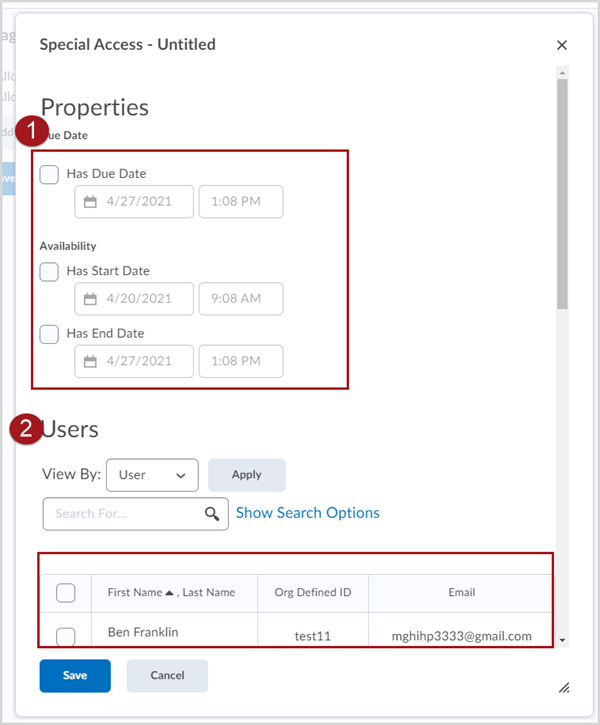Open the end date calendar icon
Viewport: 600px width, 725px height.
[x=90, y=362]
